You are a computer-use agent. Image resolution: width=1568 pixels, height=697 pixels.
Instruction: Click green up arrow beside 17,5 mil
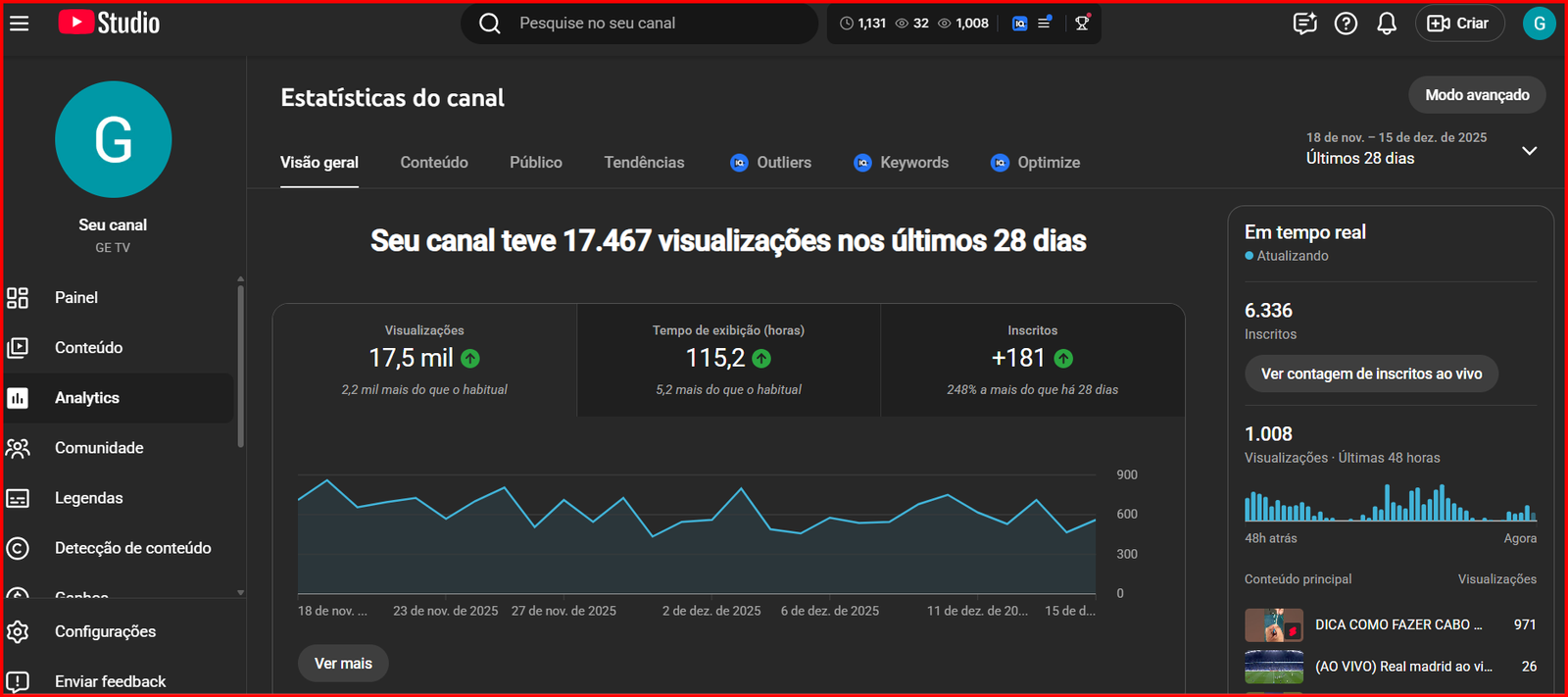coord(470,359)
